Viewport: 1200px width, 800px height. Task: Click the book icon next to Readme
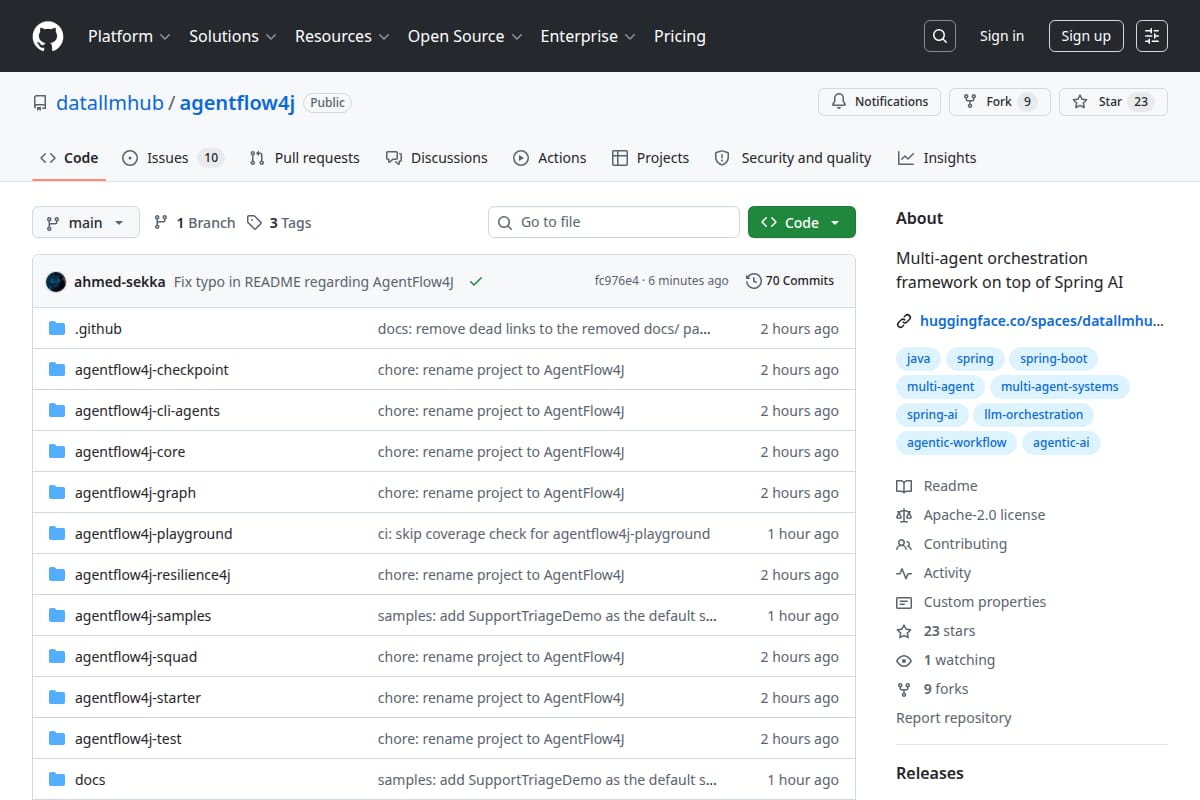pos(904,486)
